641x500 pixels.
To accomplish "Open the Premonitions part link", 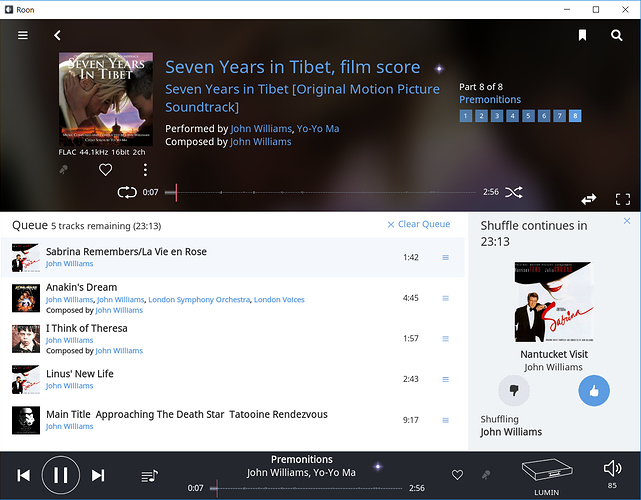I will coord(490,99).
